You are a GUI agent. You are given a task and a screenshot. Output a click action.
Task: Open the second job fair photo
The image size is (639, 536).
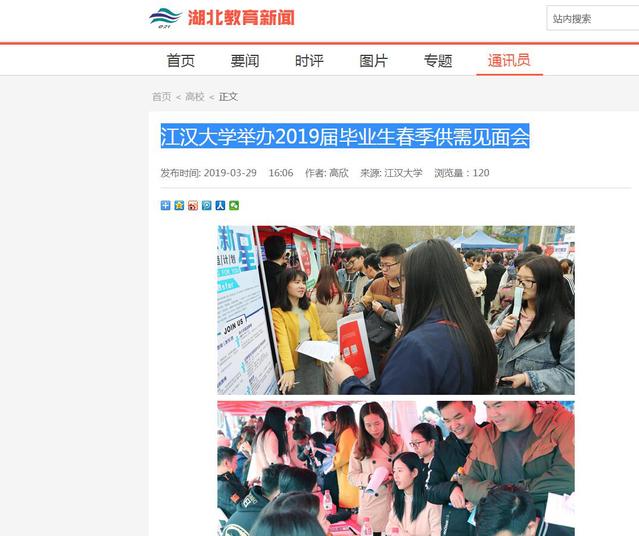pos(396,468)
